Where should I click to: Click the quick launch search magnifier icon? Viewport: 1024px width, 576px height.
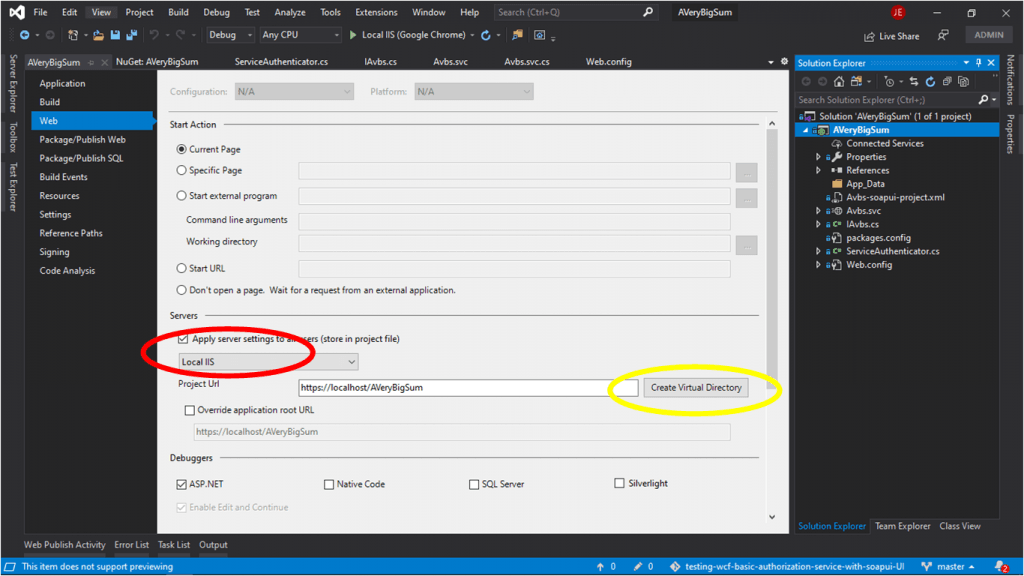(648, 12)
